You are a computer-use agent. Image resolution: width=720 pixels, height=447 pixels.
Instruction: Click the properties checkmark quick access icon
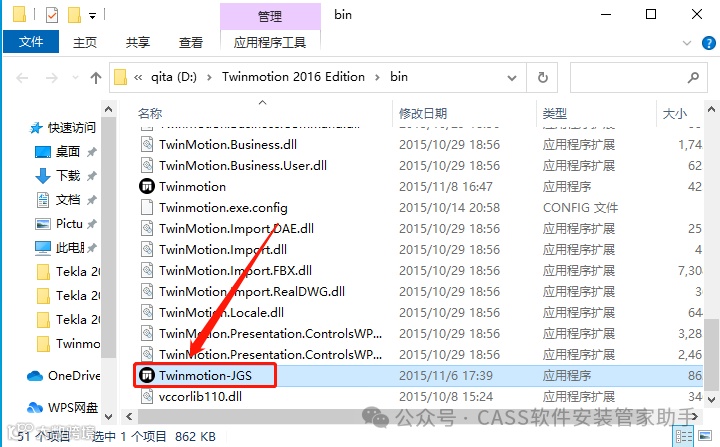pos(52,15)
